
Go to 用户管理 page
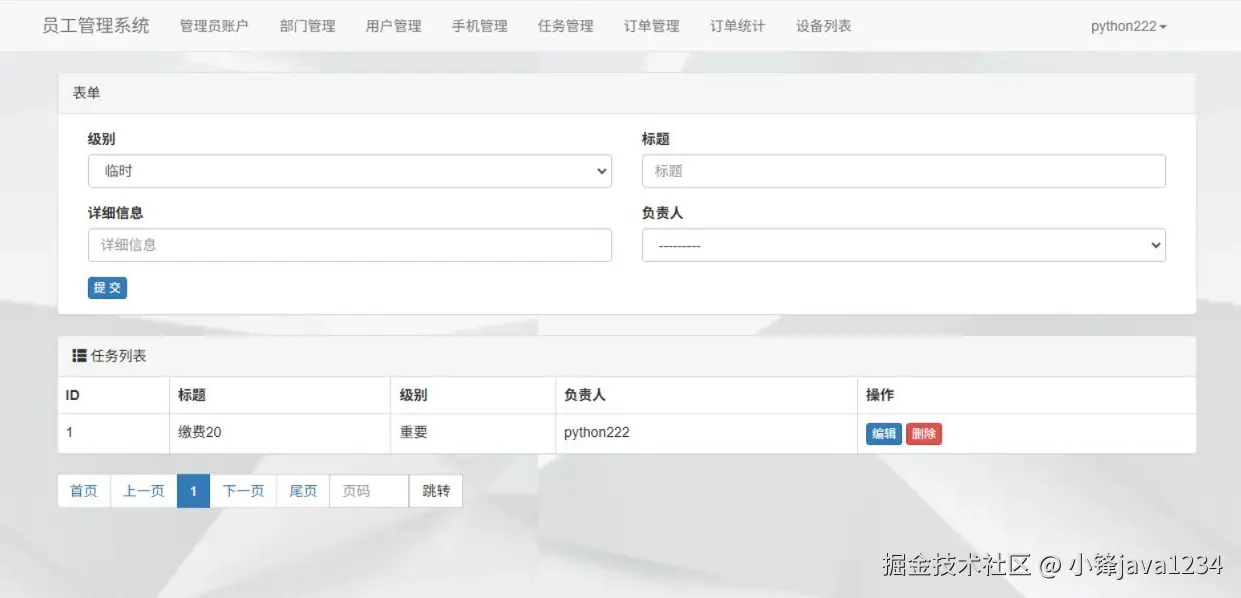click(x=394, y=26)
